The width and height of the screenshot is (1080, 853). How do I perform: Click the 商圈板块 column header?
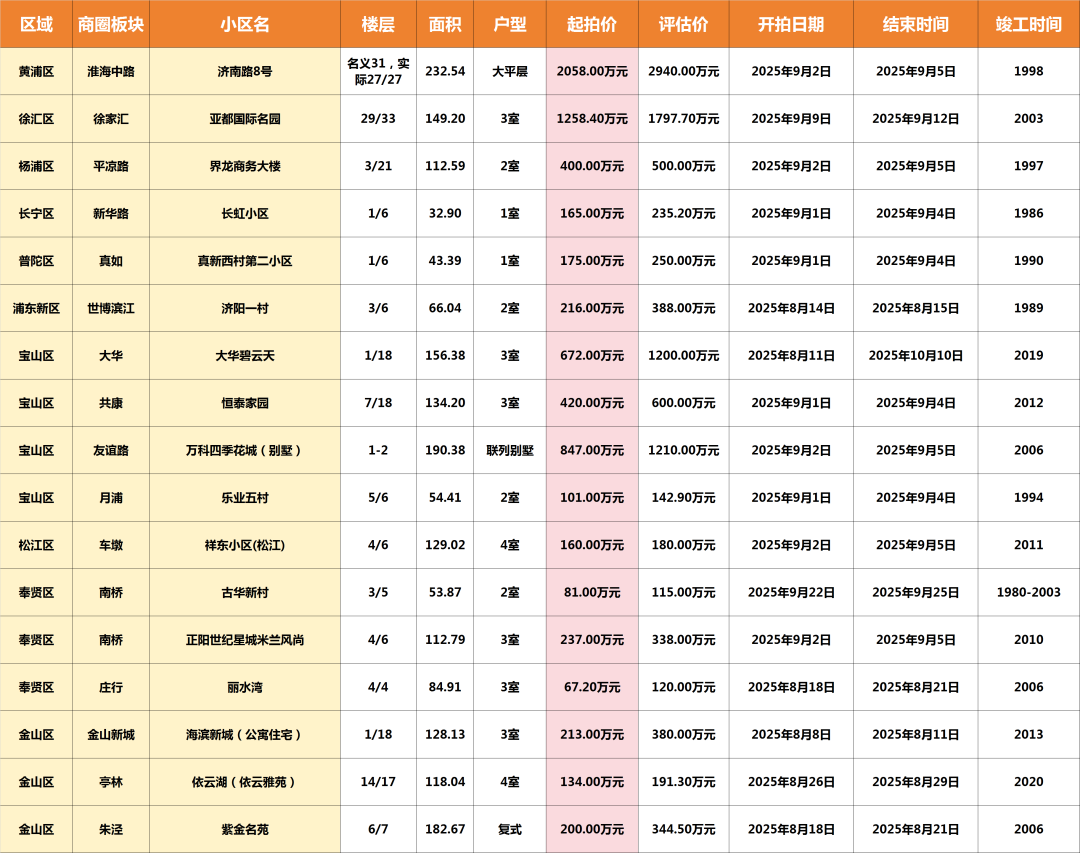coord(111,24)
